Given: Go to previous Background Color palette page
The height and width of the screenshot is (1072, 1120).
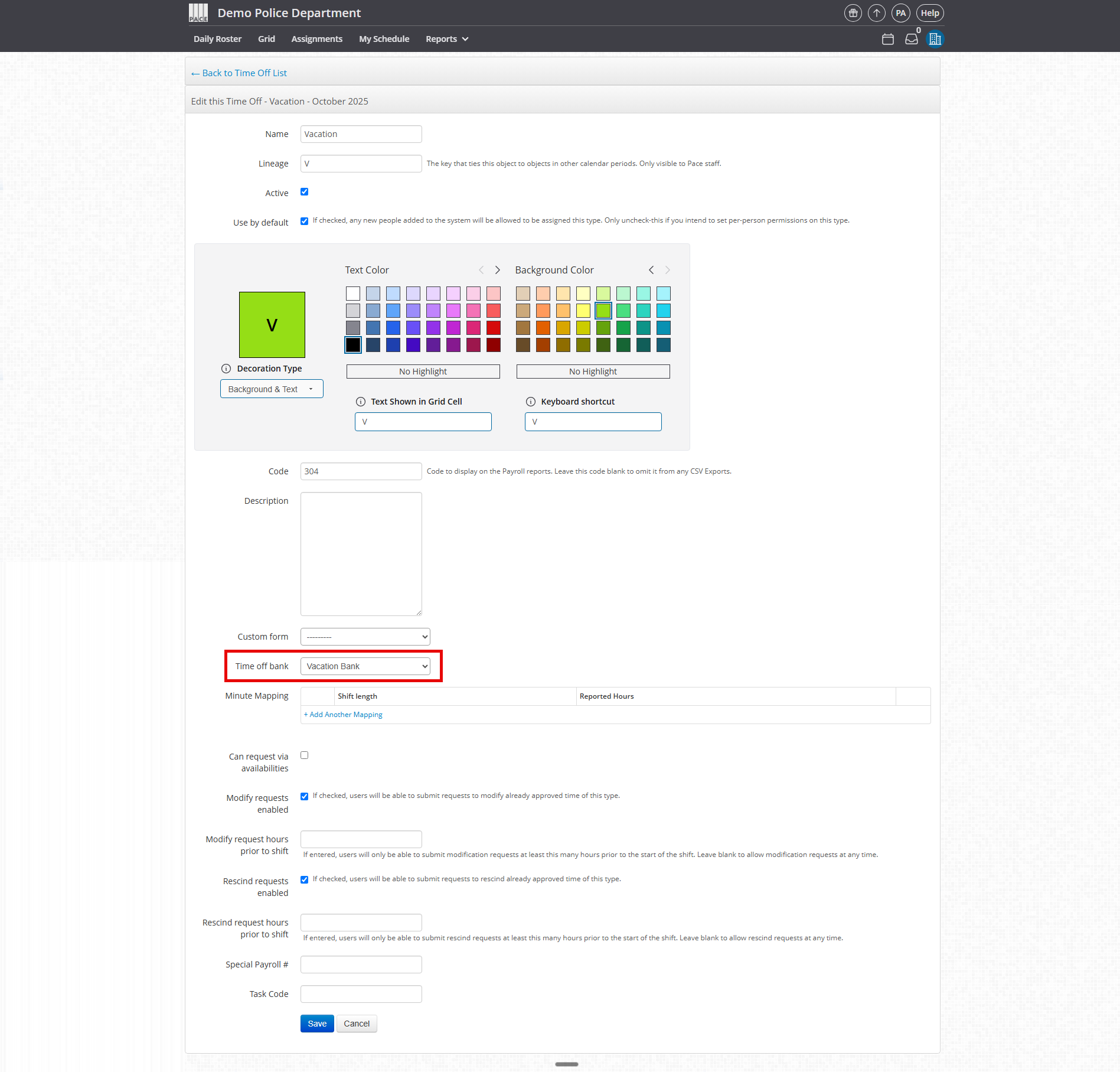Looking at the screenshot, I should pyautogui.click(x=651, y=270).
